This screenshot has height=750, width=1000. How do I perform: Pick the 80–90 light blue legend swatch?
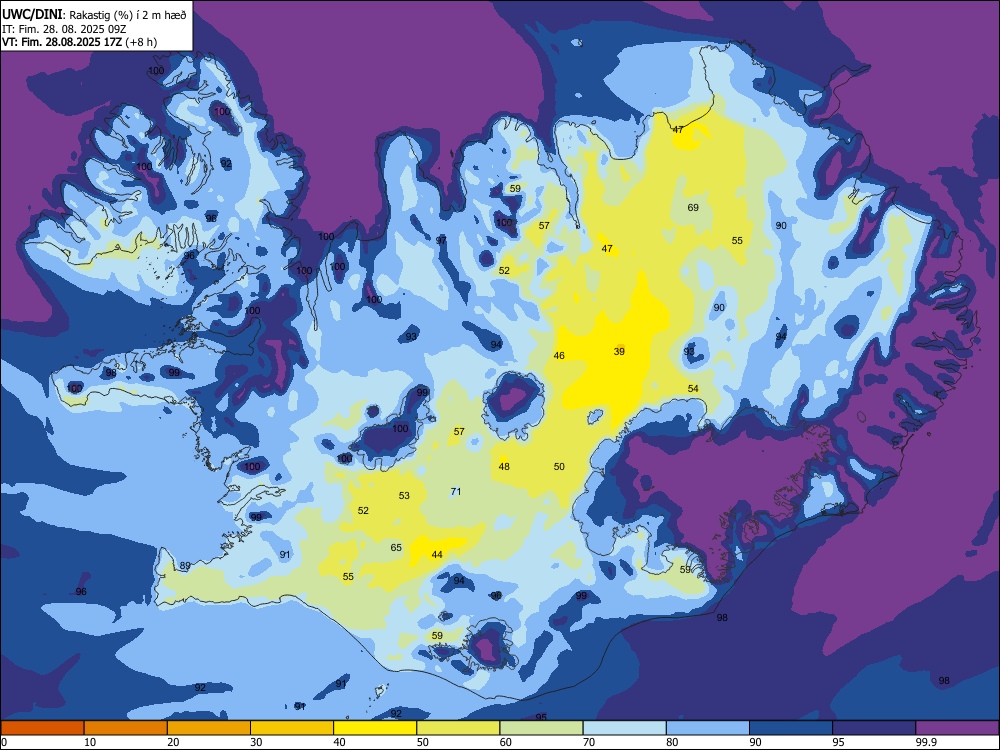click(708, 728)
